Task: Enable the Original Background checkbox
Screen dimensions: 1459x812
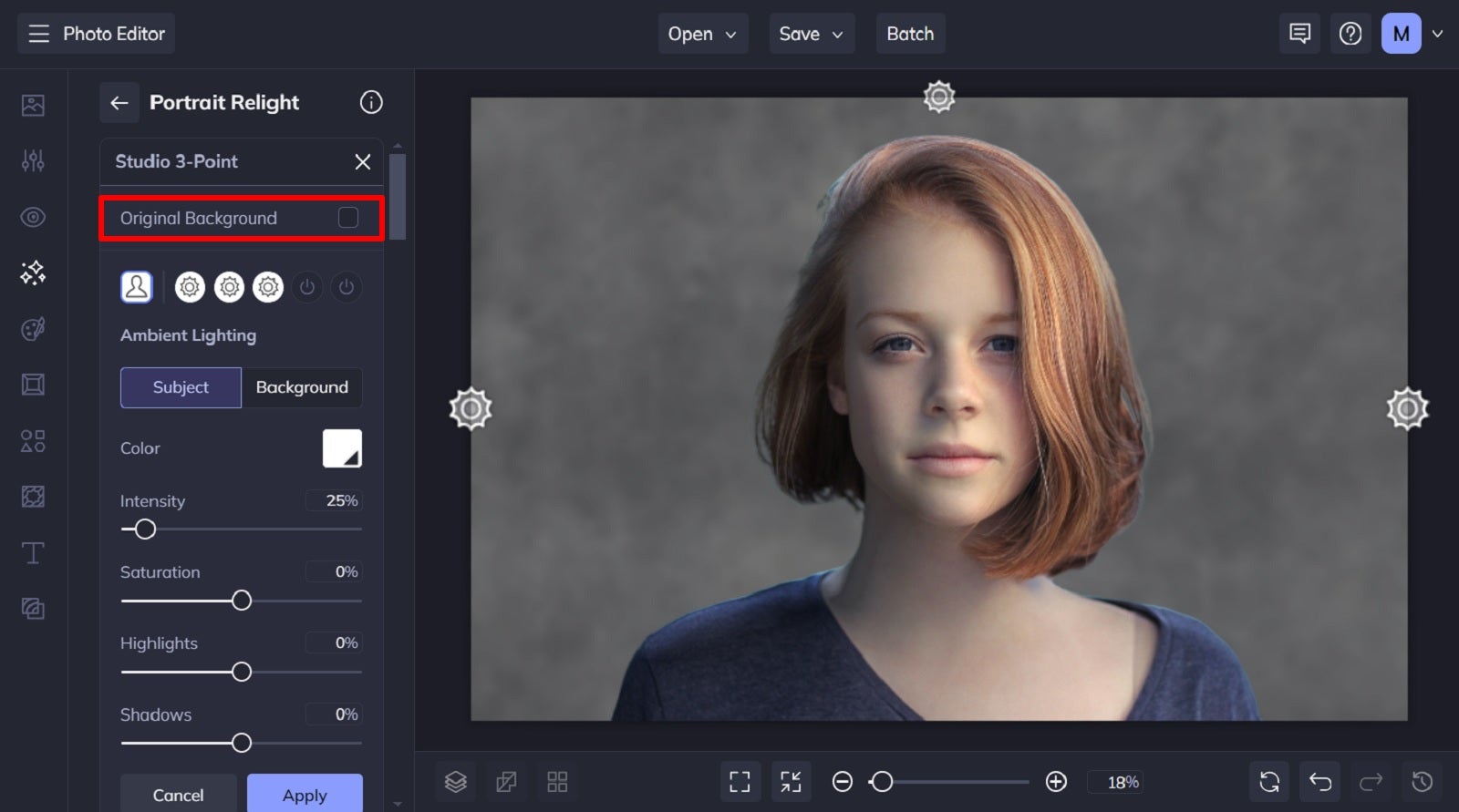Action: 348,218
